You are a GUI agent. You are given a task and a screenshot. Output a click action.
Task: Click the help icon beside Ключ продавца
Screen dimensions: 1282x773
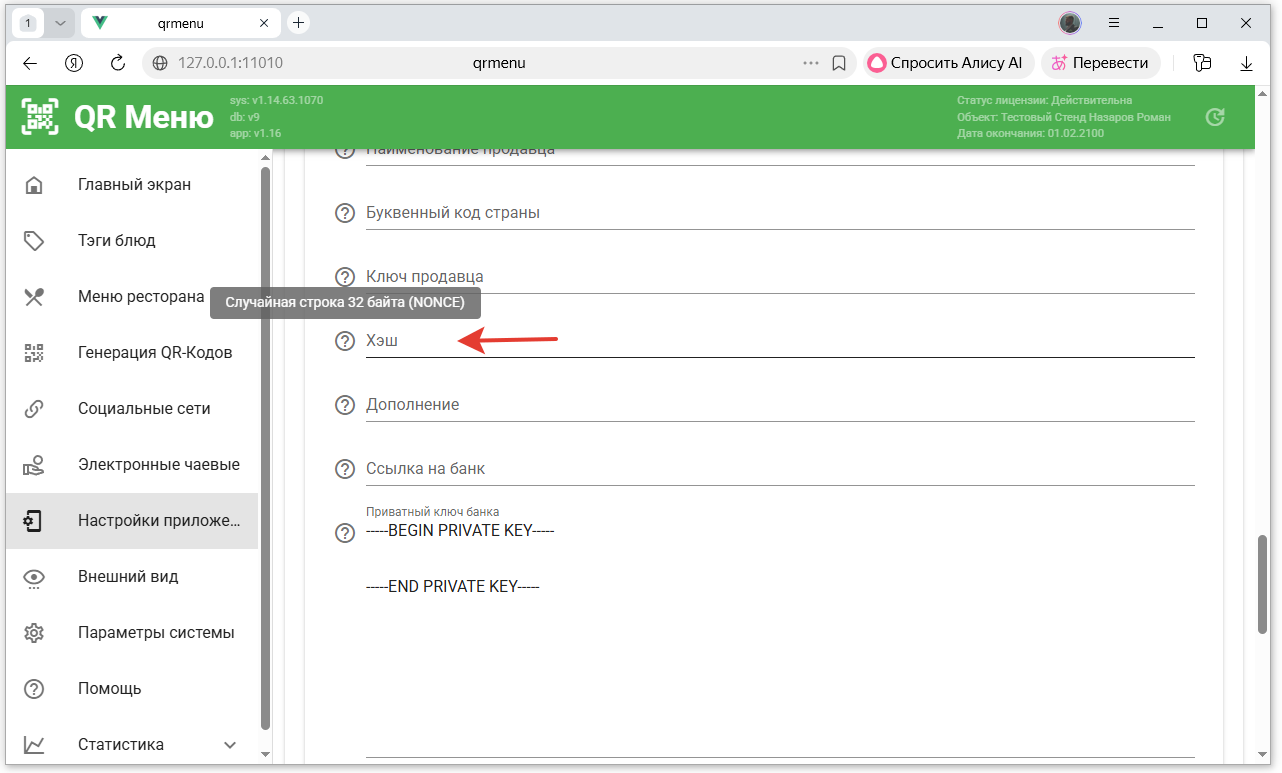pos(345,277)
